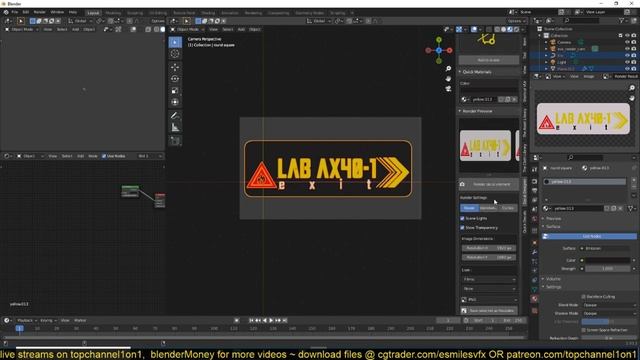The image size is (640, 360).
Task: Expand the Volume section in material properties
Action: coord(553,279)
